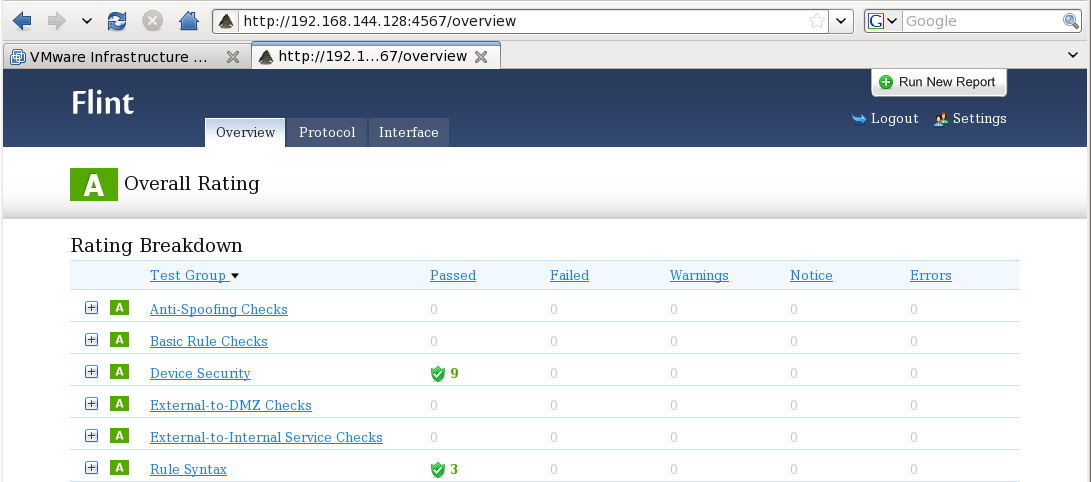Expand the Rule Syntax row
The image size is (1091, 482).
91,468
